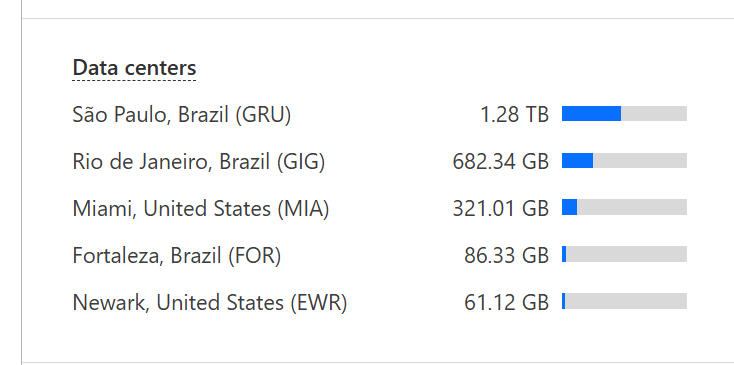Click the 682.34 GB traffic value
Screen dimensions: 734x365
(500, 161)
